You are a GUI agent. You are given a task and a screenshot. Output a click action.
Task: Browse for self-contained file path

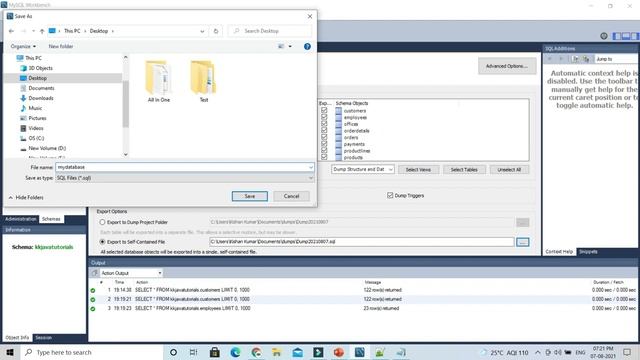pyautogui.click(x=522, y=242)
